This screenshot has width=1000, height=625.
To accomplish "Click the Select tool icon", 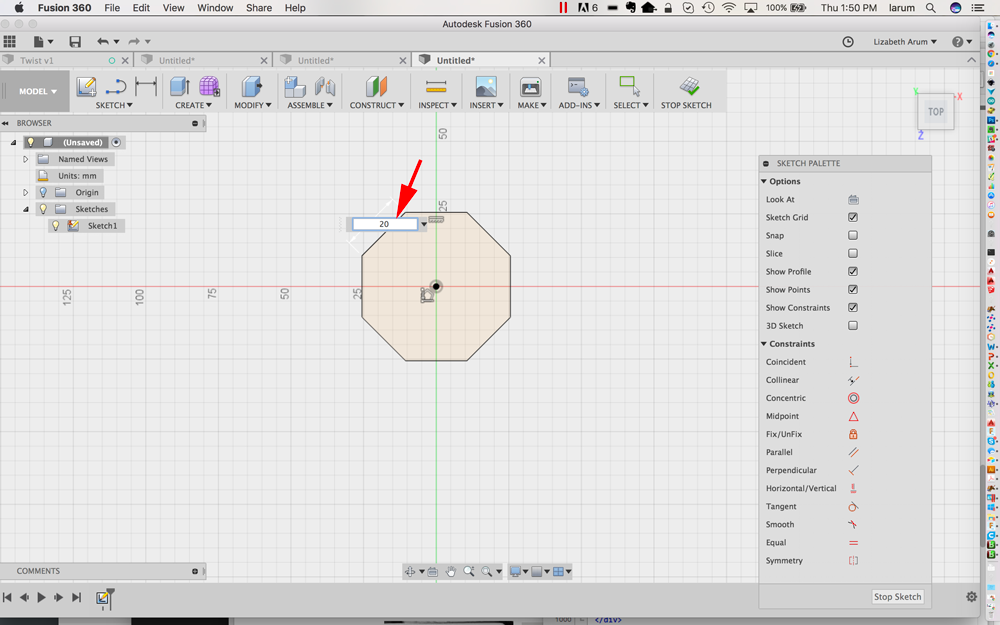I will pos(630,86).
